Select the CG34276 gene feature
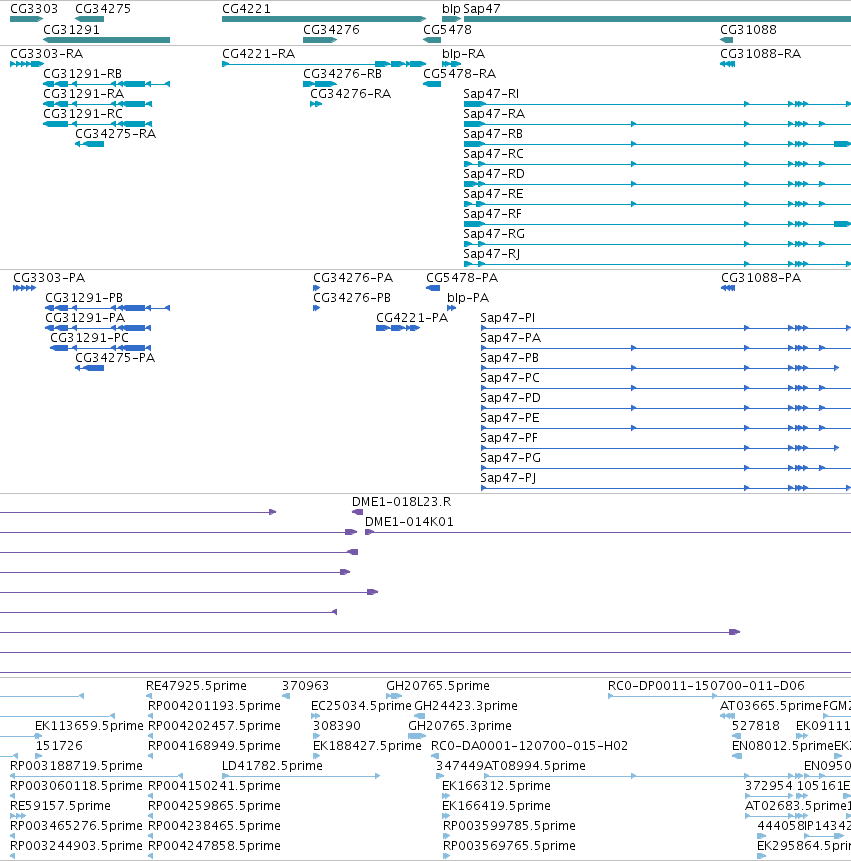Viewport: 851px width, 861px height. pyautogui.click(x=320, y=40)
